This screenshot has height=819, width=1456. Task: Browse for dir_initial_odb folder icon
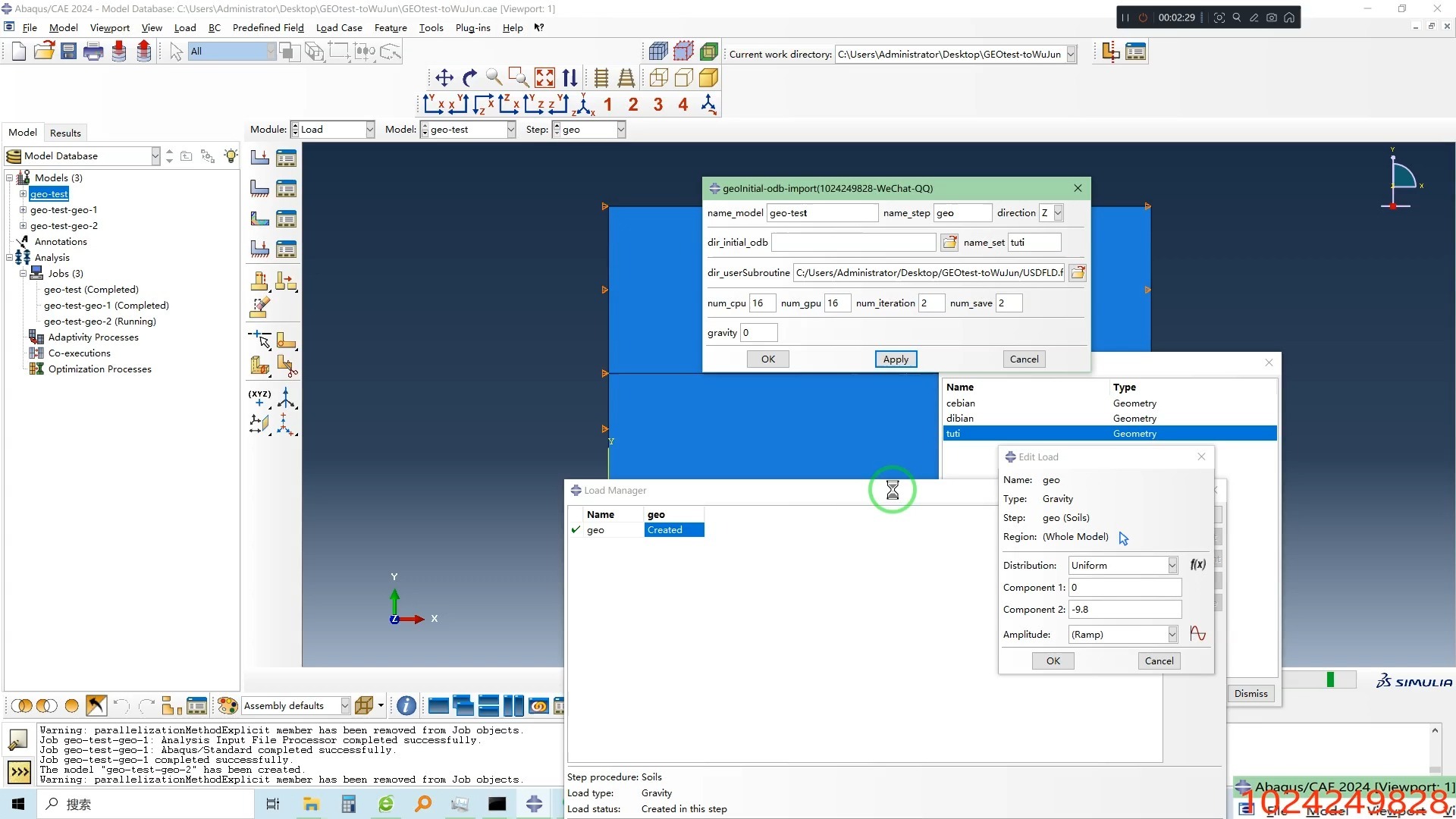pyautogui.click(x=949, y=243)
